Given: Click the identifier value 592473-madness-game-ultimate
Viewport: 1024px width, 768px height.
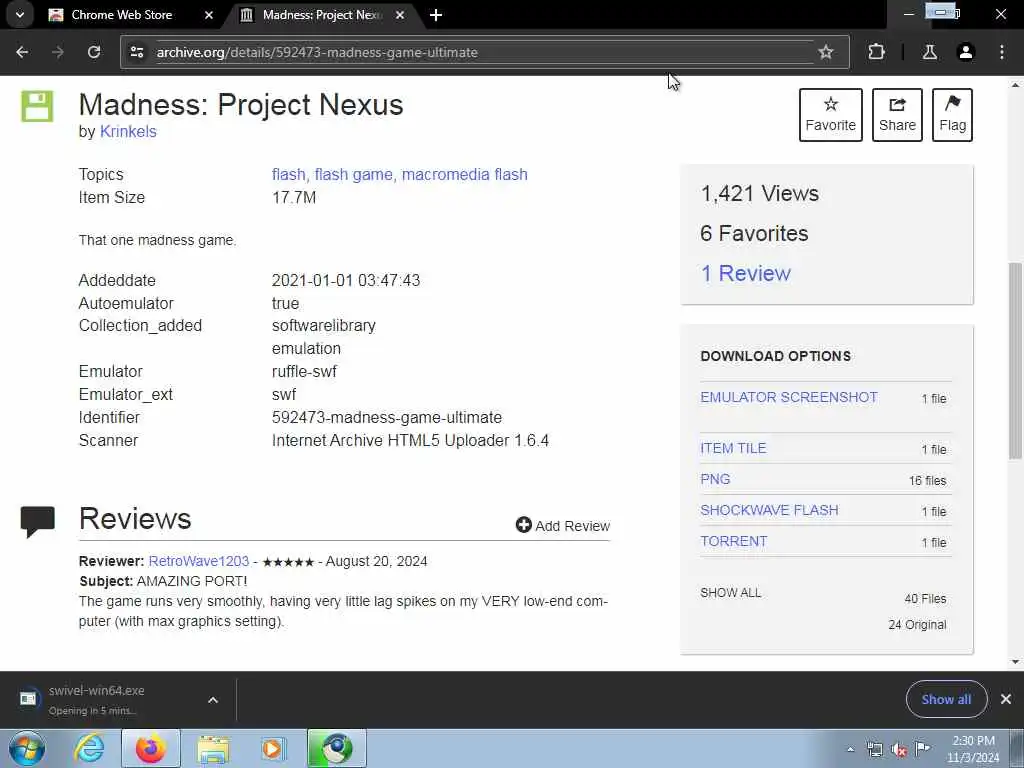Looking at the screenshot, I should click(387, 417).
